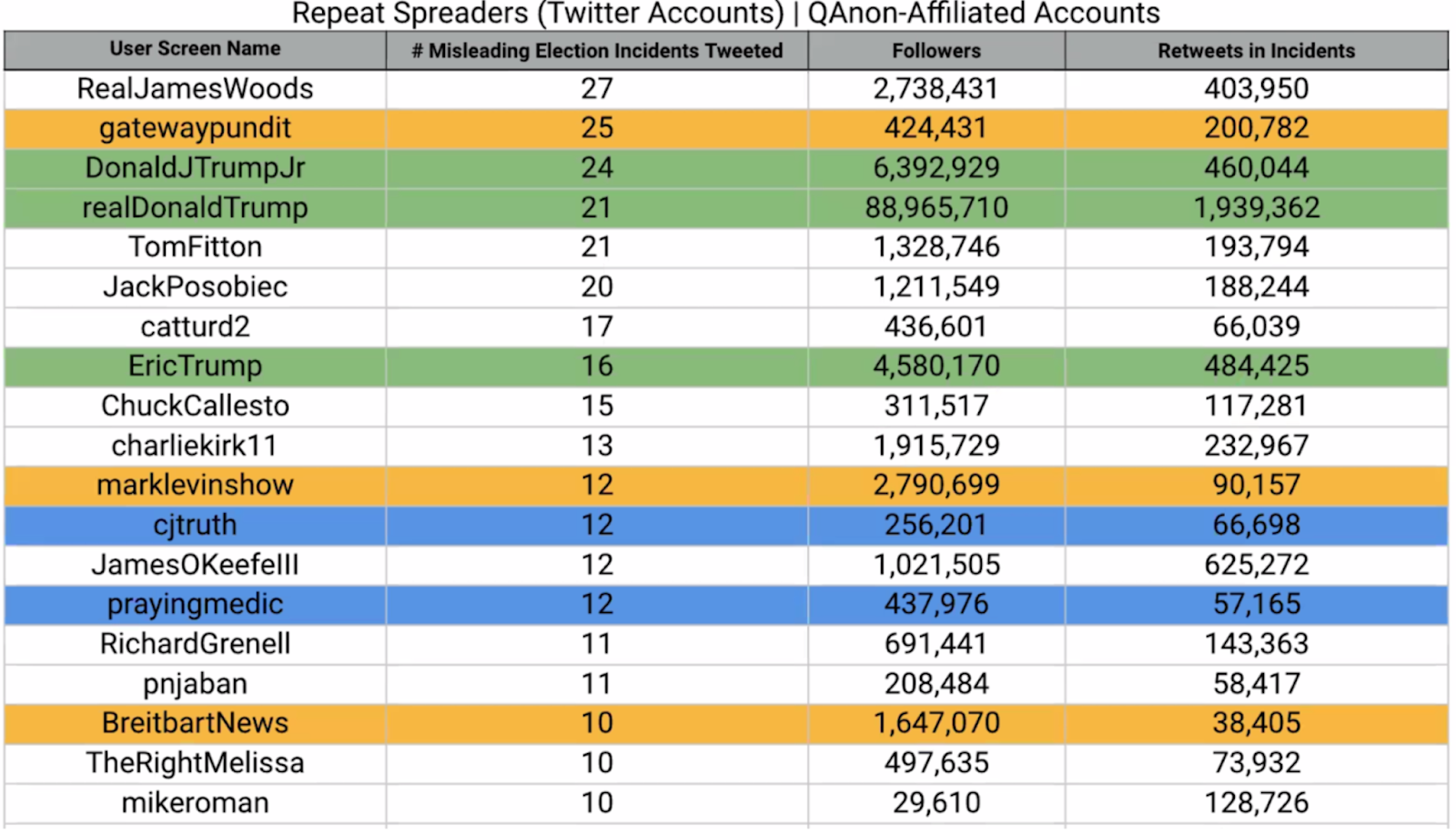Select the 'TheRightMelissa' name cell

(195, 763)
